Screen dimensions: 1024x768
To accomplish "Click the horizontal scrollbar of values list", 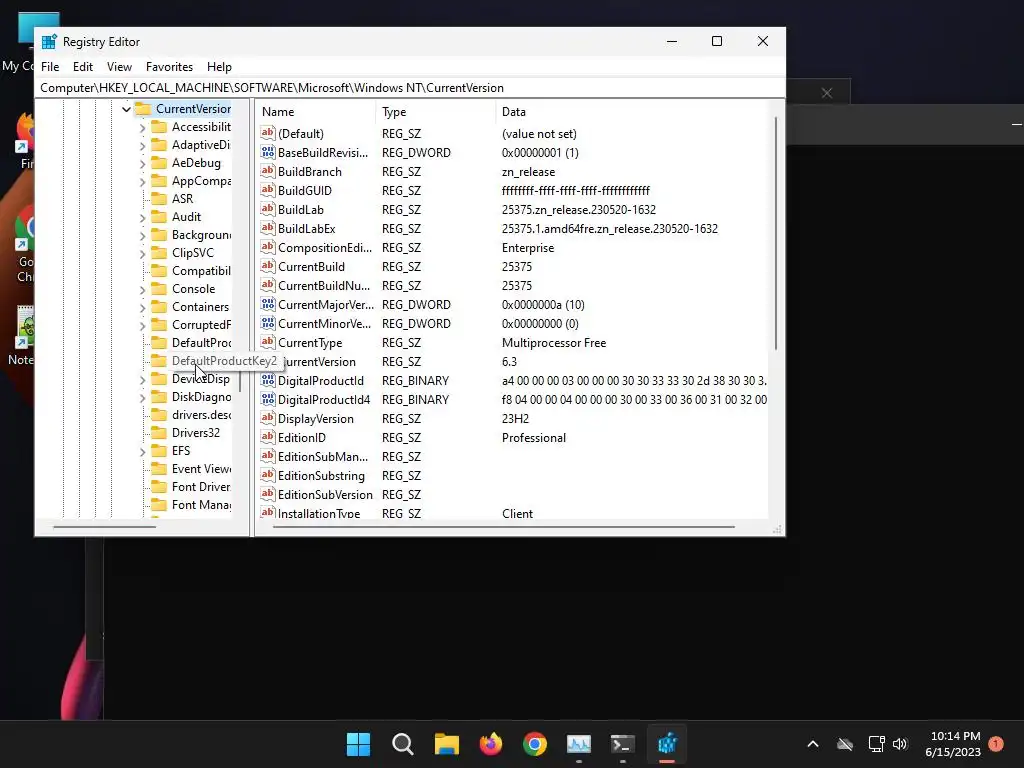I will click(504, 526).
